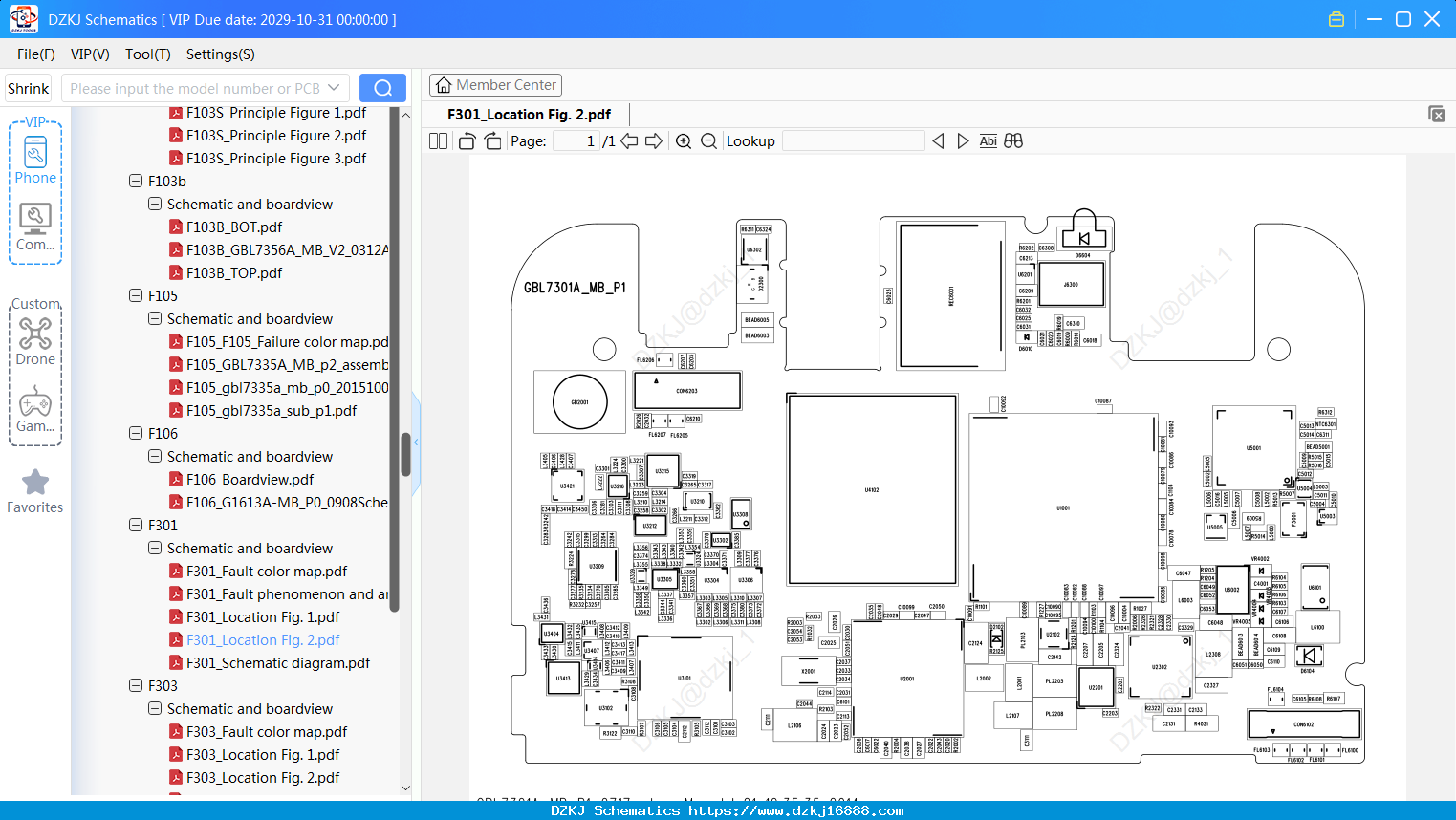Click the DZKJ app logo
Viewport: 1456px width, 820px height.
click(x=23, y=19)
